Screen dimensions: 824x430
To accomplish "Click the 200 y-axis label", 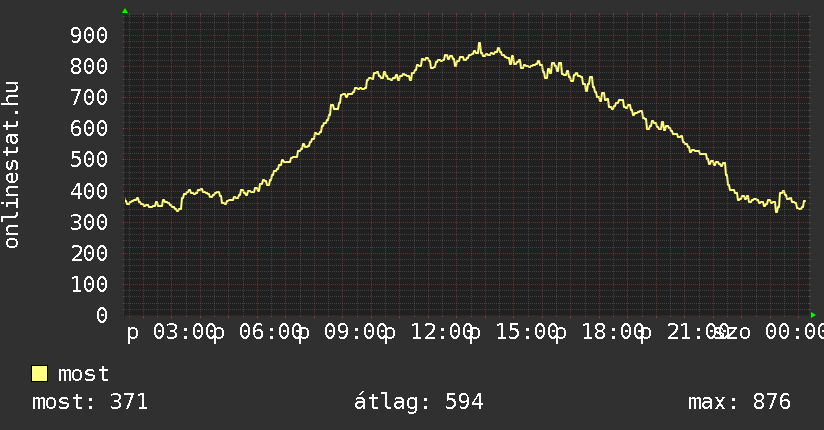I will point(89,253).
